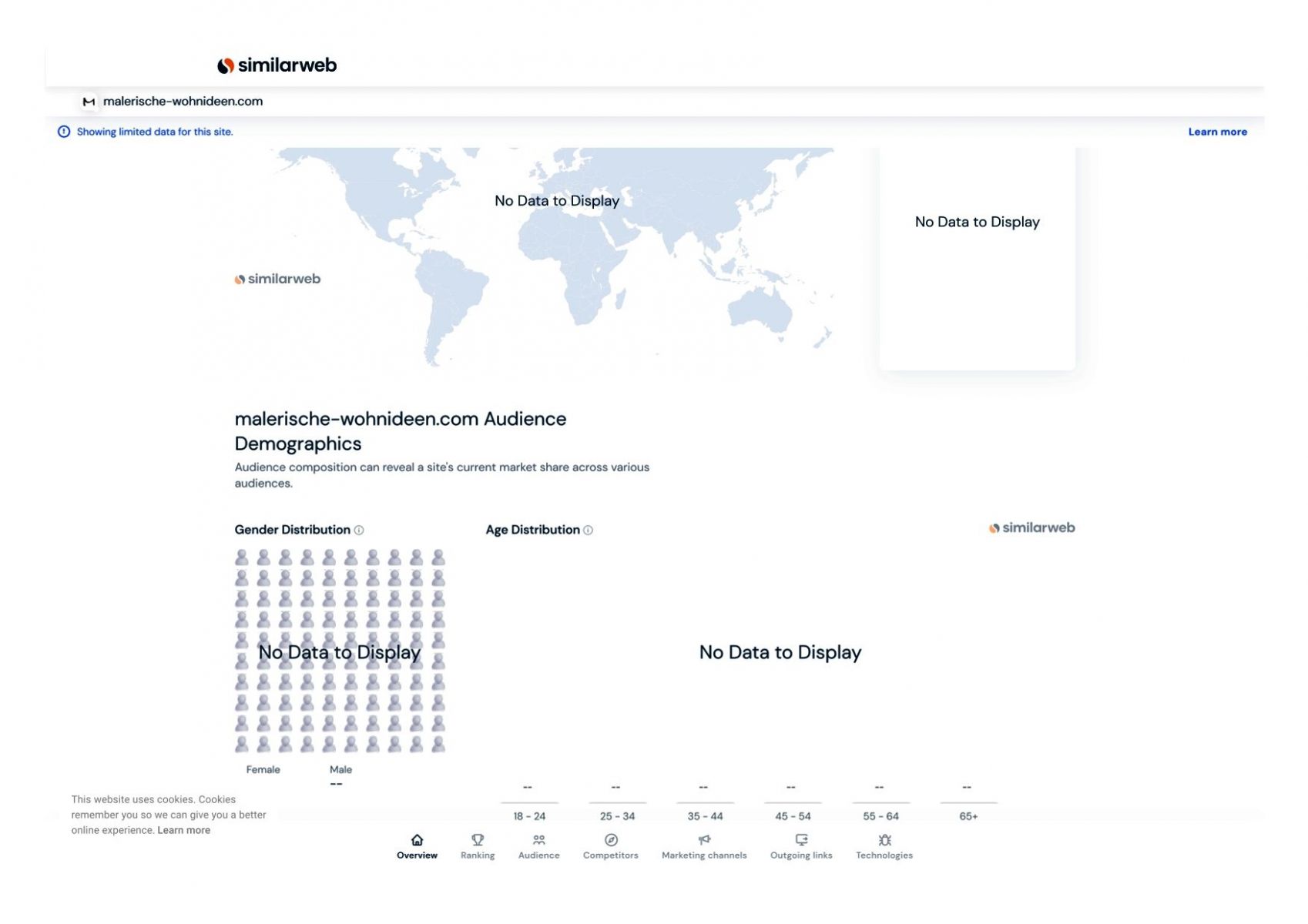Open the Ranking tab
The width and height of the screenshot is (1308, 924).
(x=478, y=846)
